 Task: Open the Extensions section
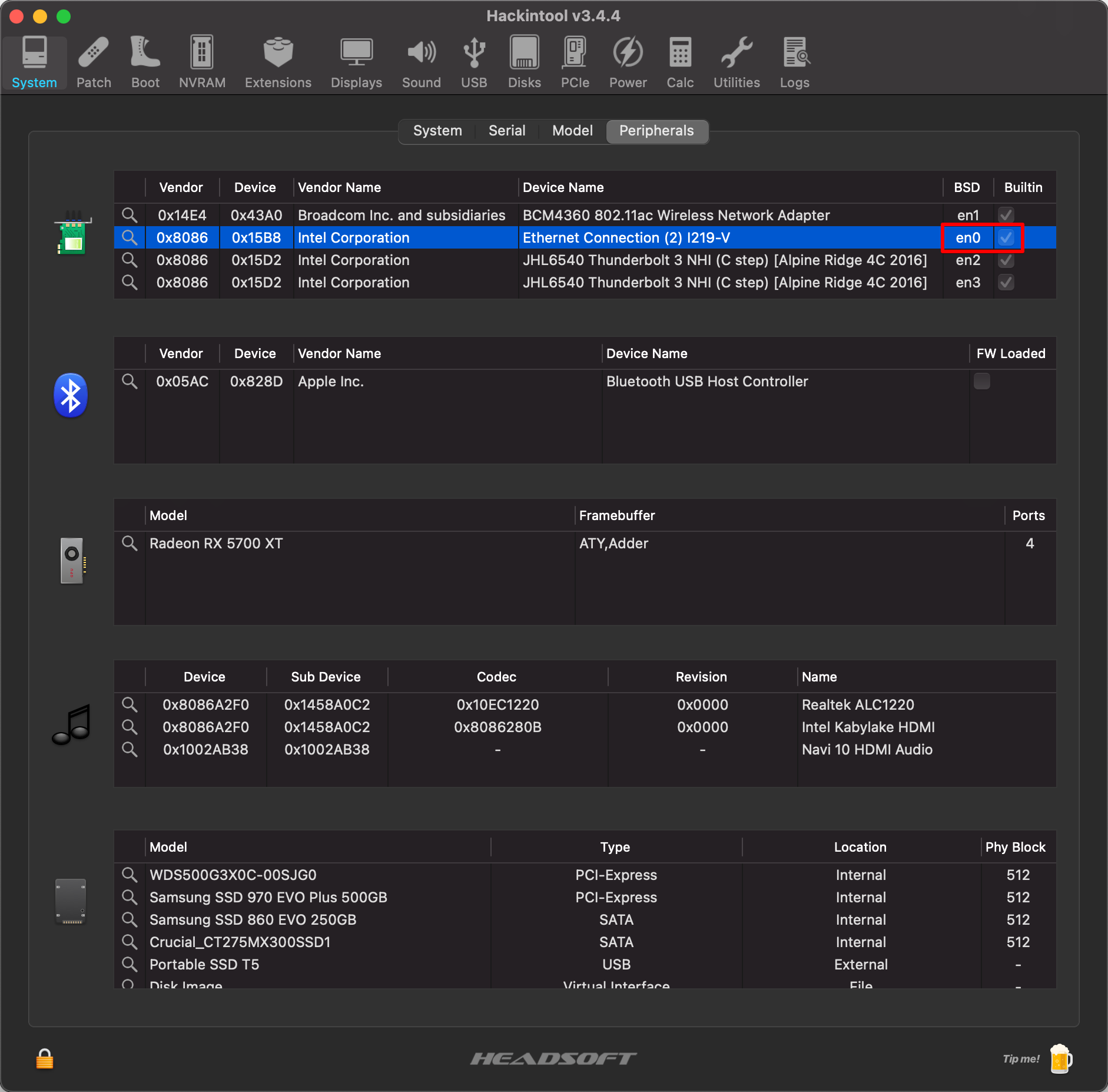click(278, 62)
